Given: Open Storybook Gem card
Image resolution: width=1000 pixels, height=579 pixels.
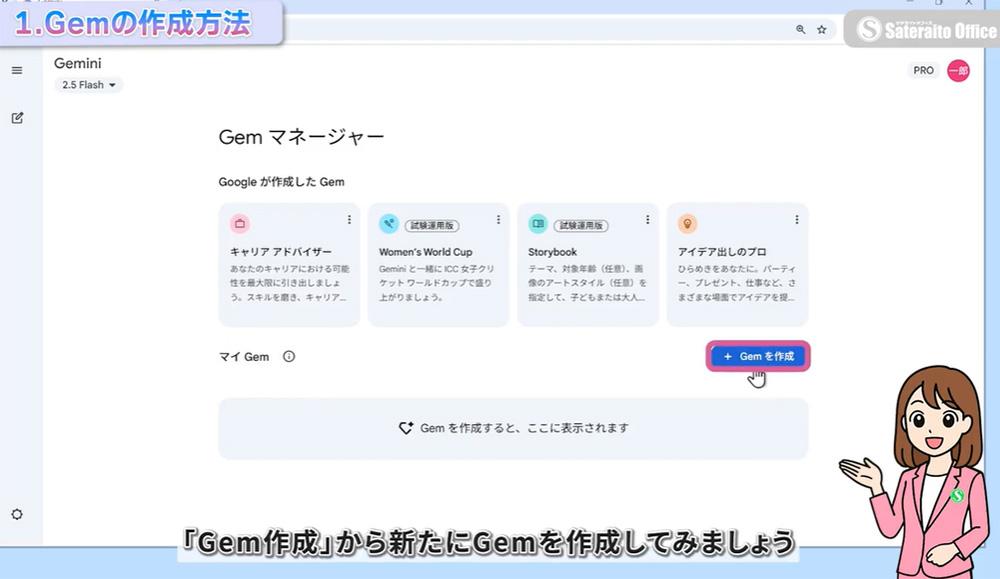Looking at the screenshot, I should click(x=587, y=265).
